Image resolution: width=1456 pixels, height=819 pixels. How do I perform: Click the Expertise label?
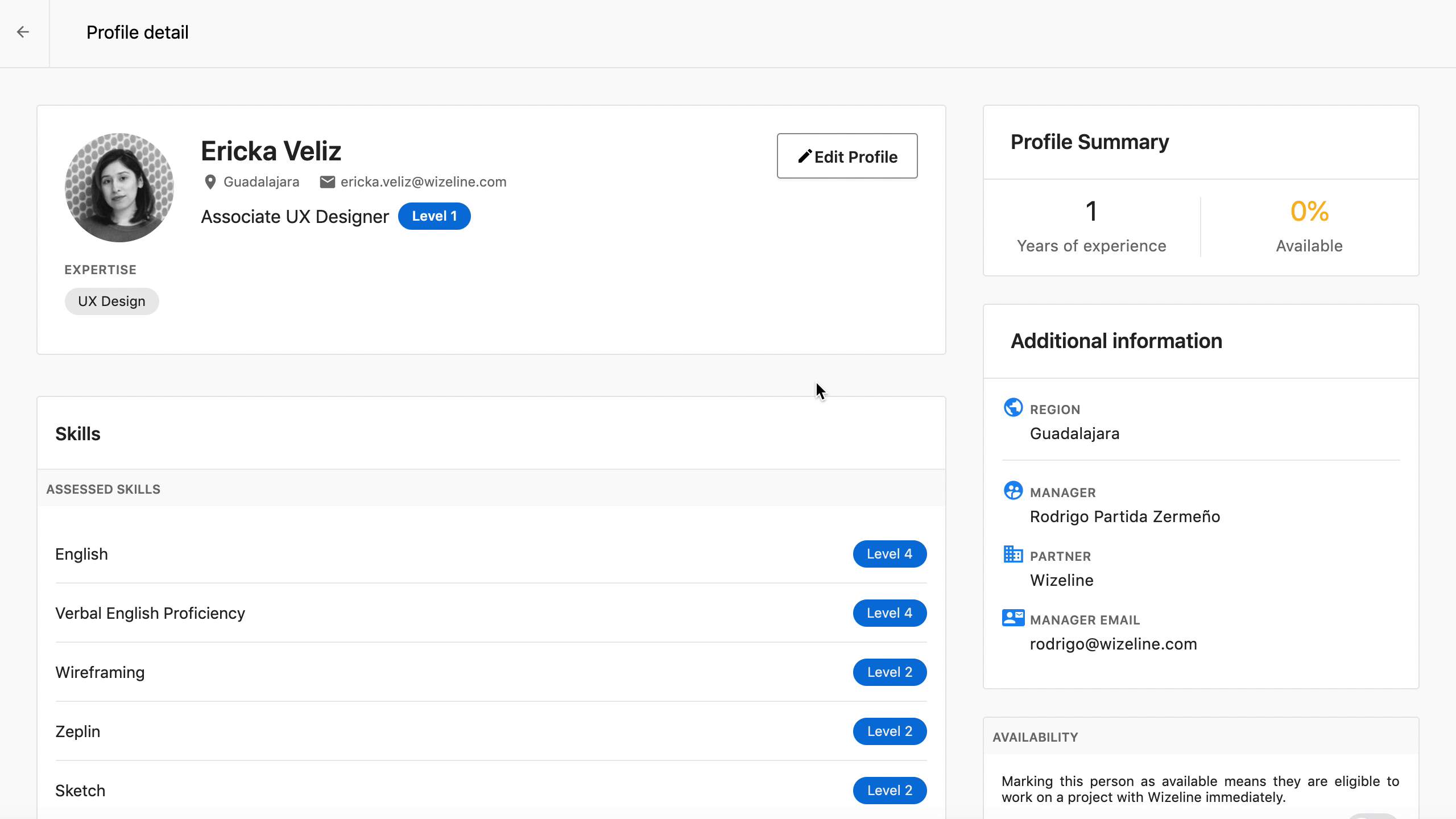point(100,270)
